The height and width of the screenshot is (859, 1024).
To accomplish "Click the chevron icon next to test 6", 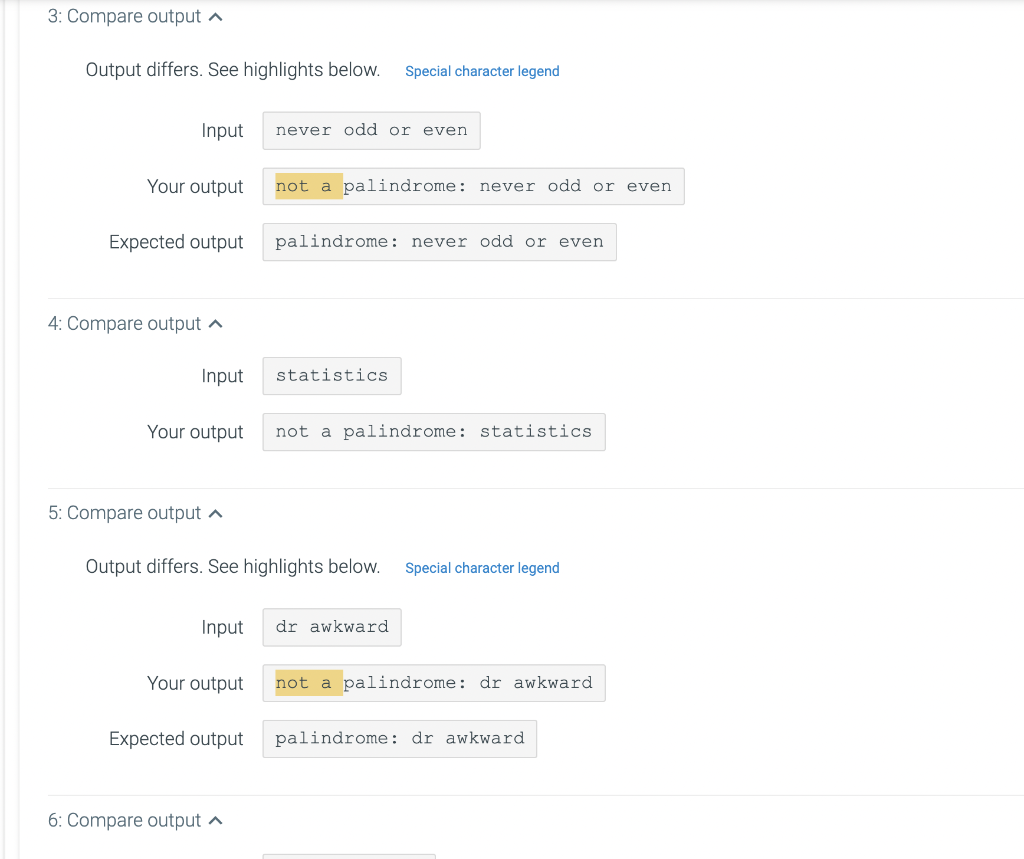I will coord(215,819).
